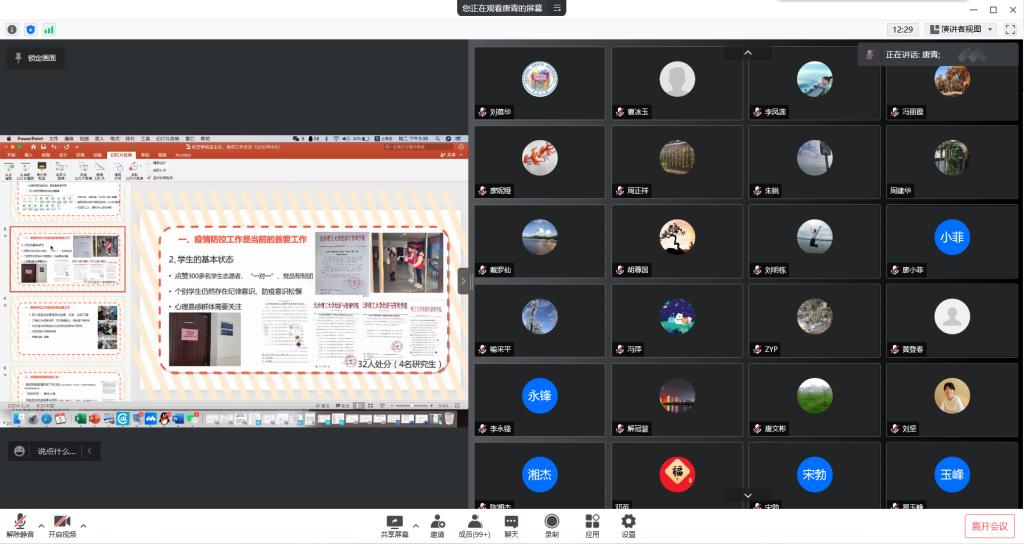Turn on video with camera icon
The width and height of the screenshot is (1024, 544).
click(x=62, y=523)
